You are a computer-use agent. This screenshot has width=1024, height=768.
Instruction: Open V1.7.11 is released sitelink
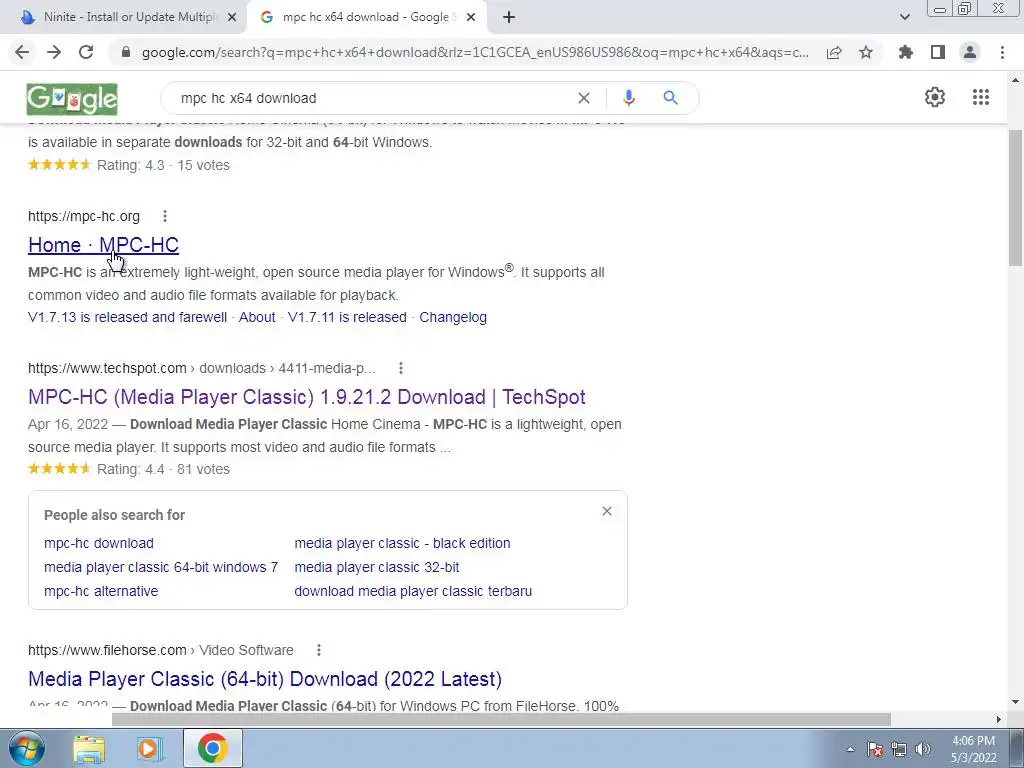(x=347, y=317)
